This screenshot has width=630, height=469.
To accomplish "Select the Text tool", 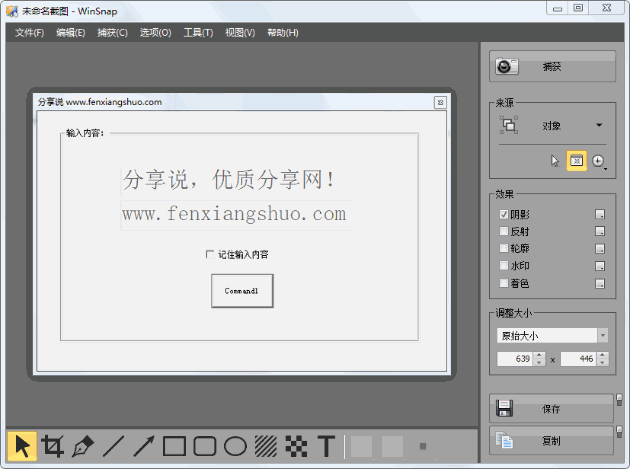I will pyautogui.click(x=326, y=446).
